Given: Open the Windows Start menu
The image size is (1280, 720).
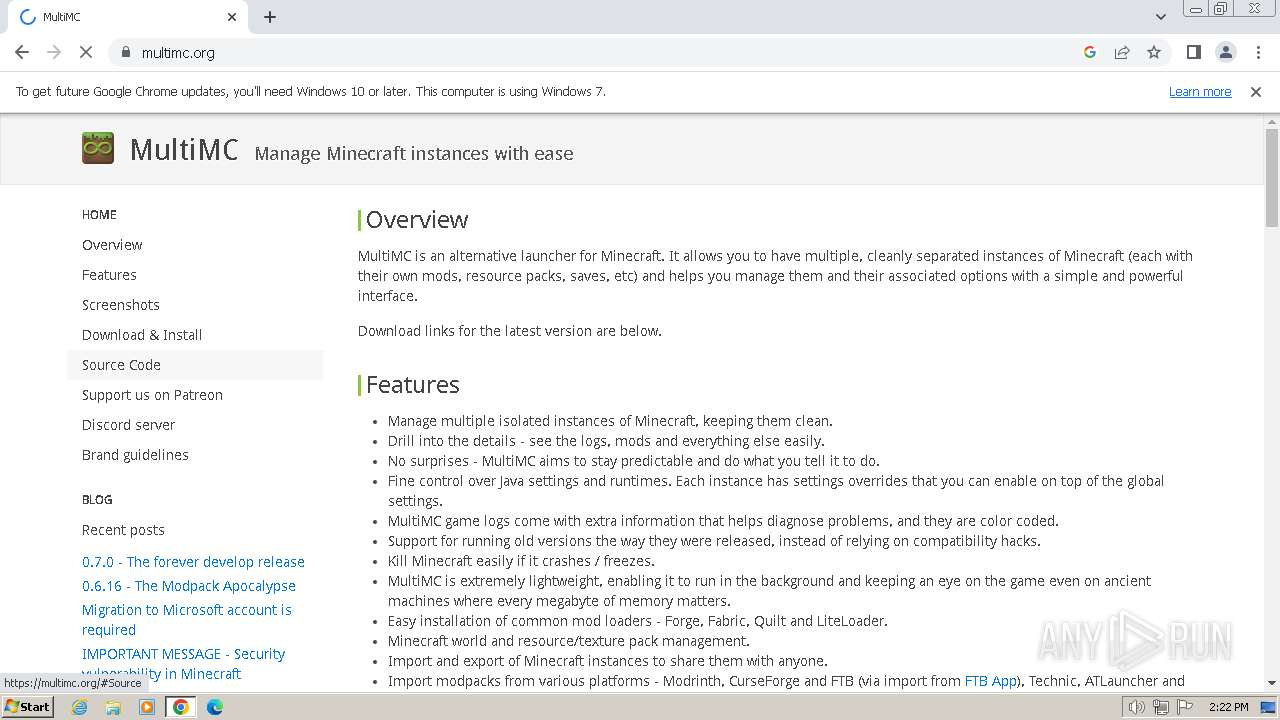Looking at the screenshot, I should pyautogui.click(x=27, y=707).
